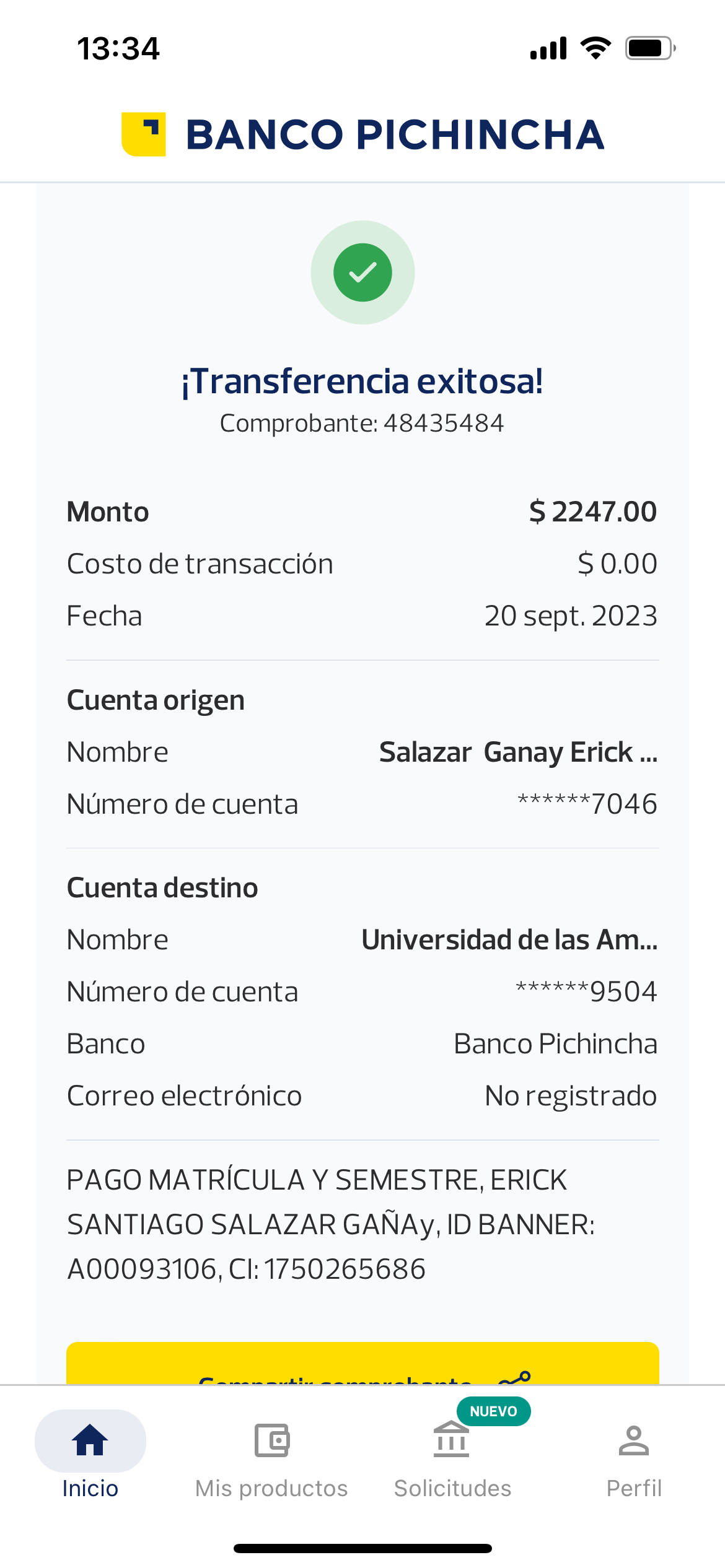The image size is (725, 1568).
Task: Tap the house icon for Inicio
Action: pyautogui.click(x=90, y=1440)
